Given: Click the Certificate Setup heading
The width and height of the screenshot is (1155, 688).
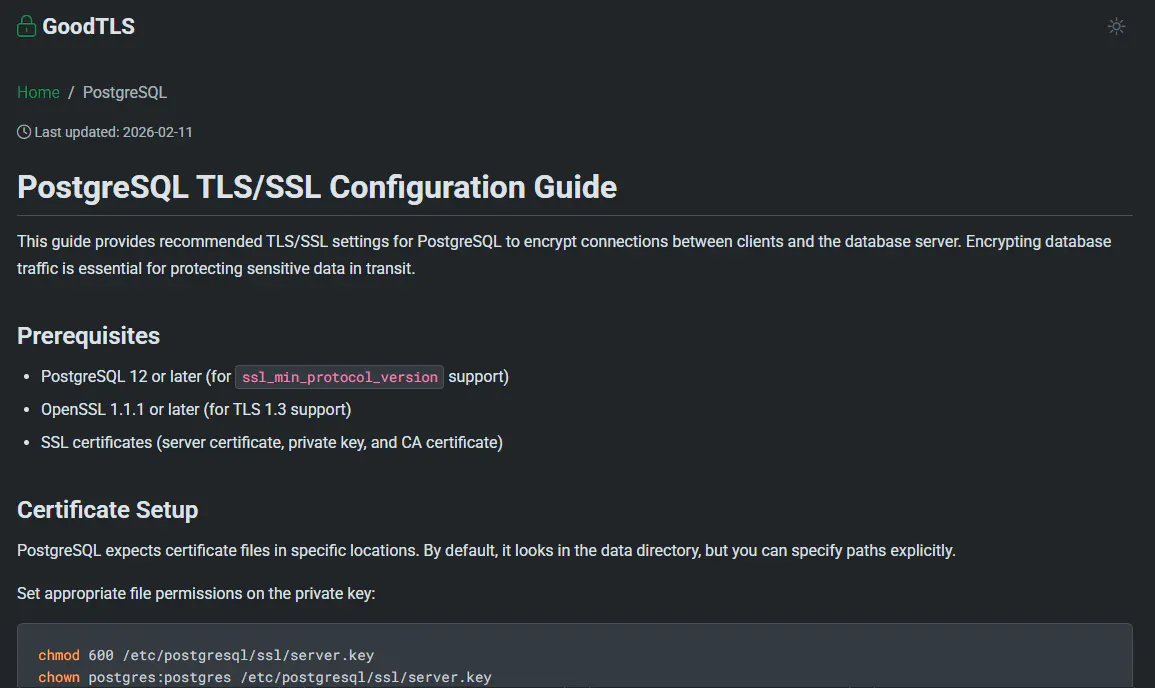Looking at the screenshot, I should (x=108, y=510).
